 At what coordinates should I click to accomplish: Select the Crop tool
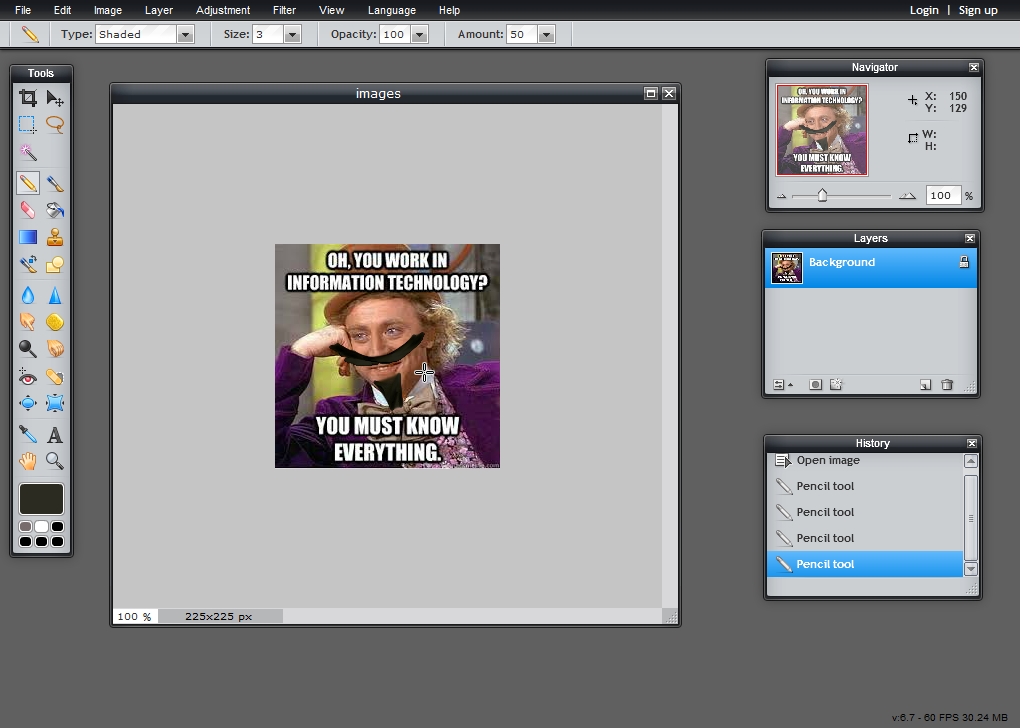(x=28, y=98)
